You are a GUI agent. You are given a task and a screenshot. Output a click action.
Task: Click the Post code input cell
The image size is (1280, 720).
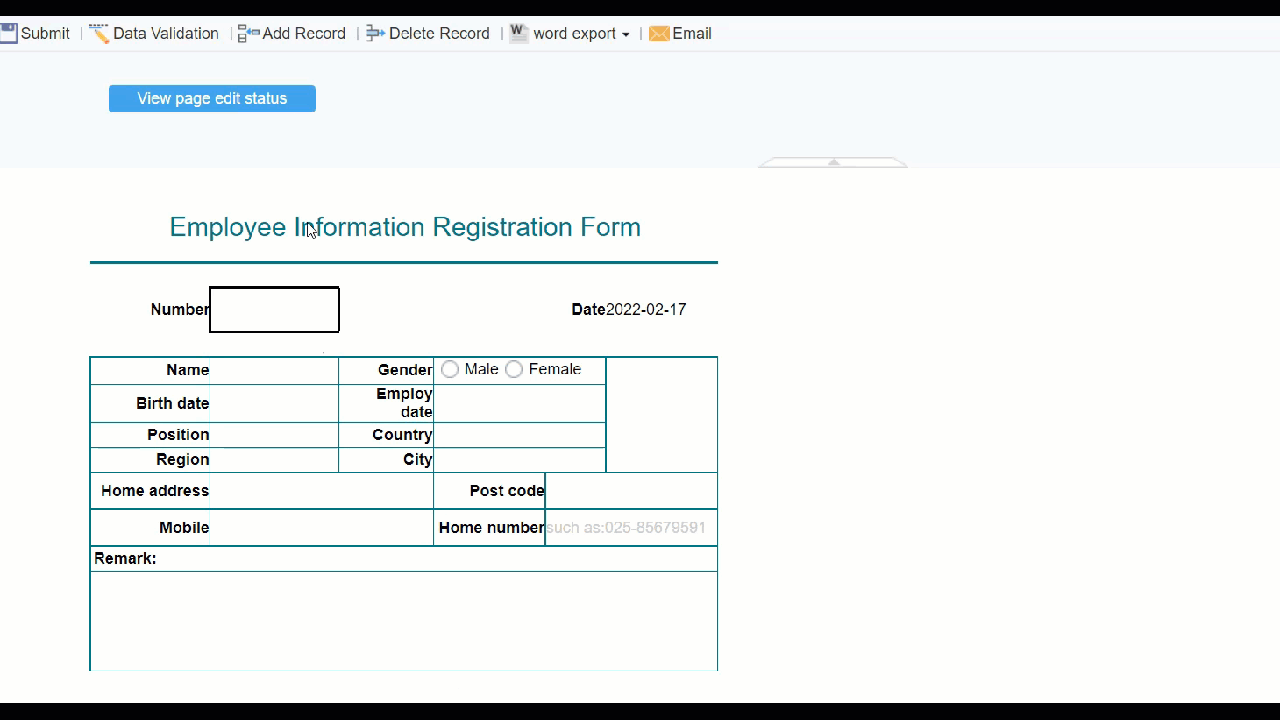tap(631, 491)
